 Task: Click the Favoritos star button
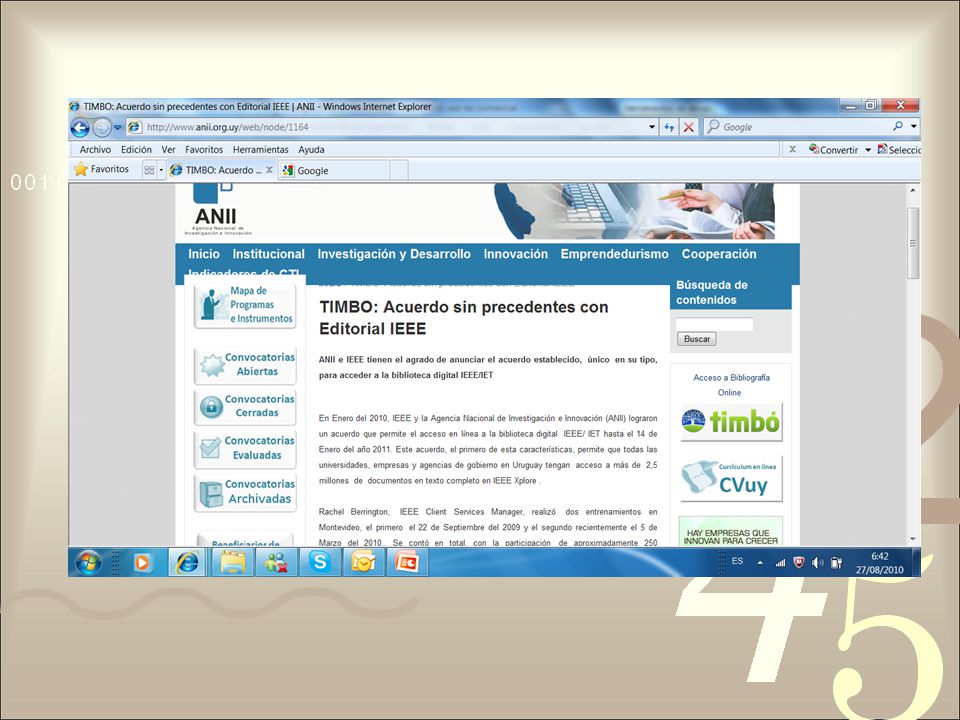(102, 169)
